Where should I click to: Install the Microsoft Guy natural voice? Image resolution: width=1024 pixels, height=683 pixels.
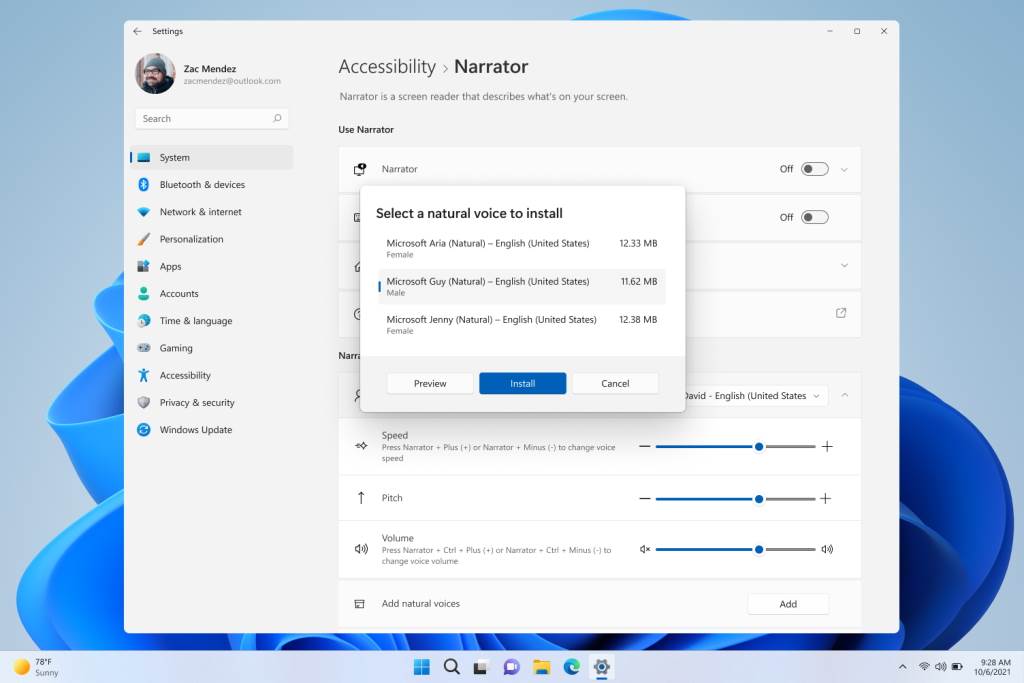click(522, 383)
